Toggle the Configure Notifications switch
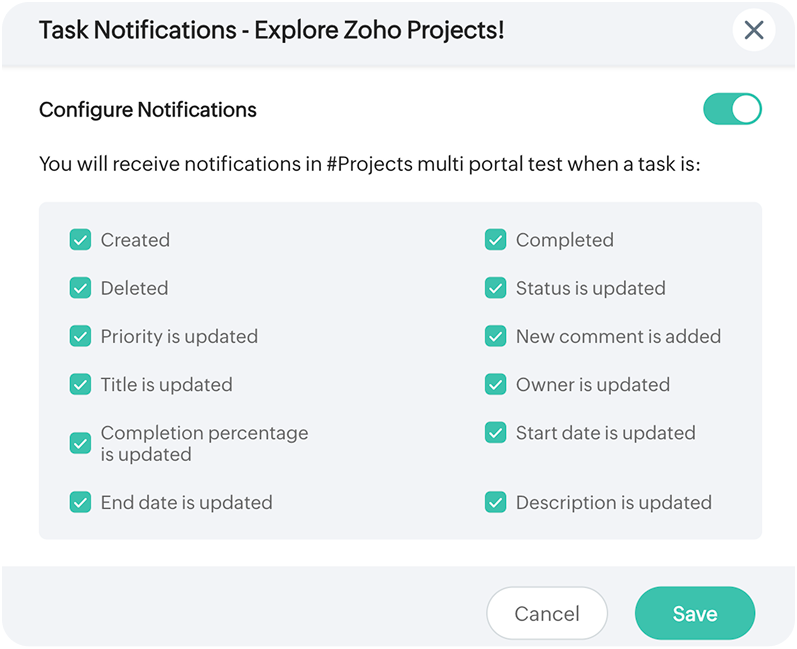The height and width of the screenshot is (649, 797). coord(732,109)
